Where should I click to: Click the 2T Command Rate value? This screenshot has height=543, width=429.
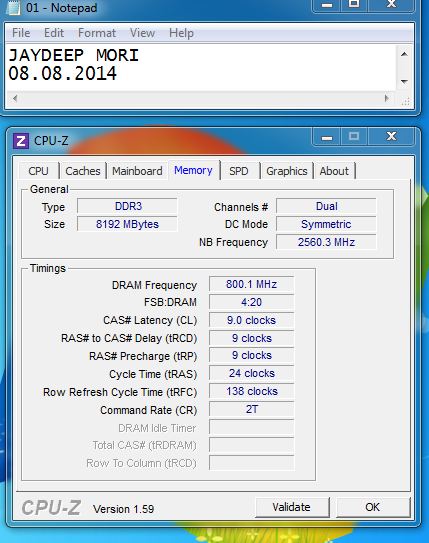[251, 409]
